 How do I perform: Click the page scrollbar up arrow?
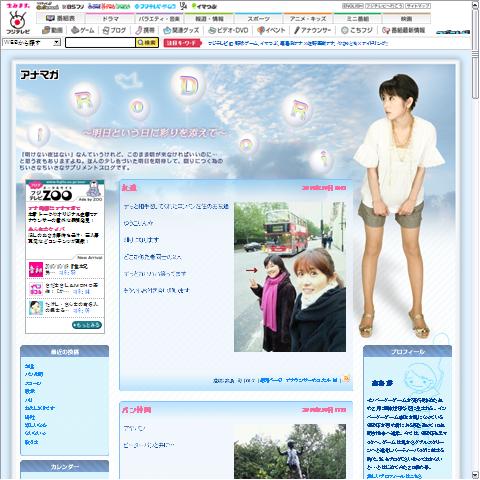click(x=476, y=5)
